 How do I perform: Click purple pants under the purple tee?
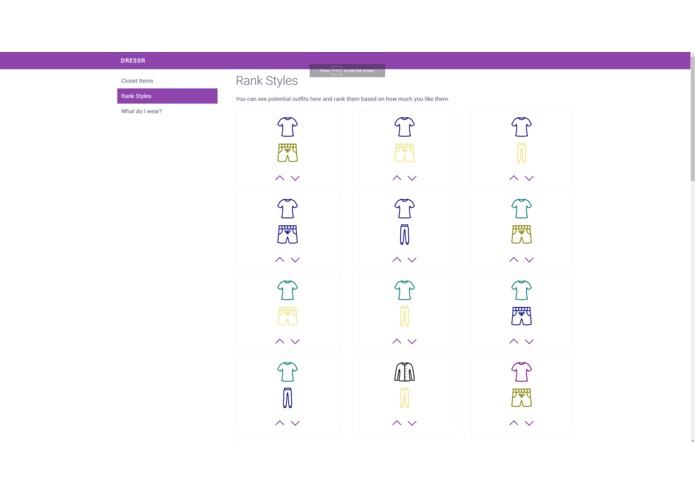405,234
